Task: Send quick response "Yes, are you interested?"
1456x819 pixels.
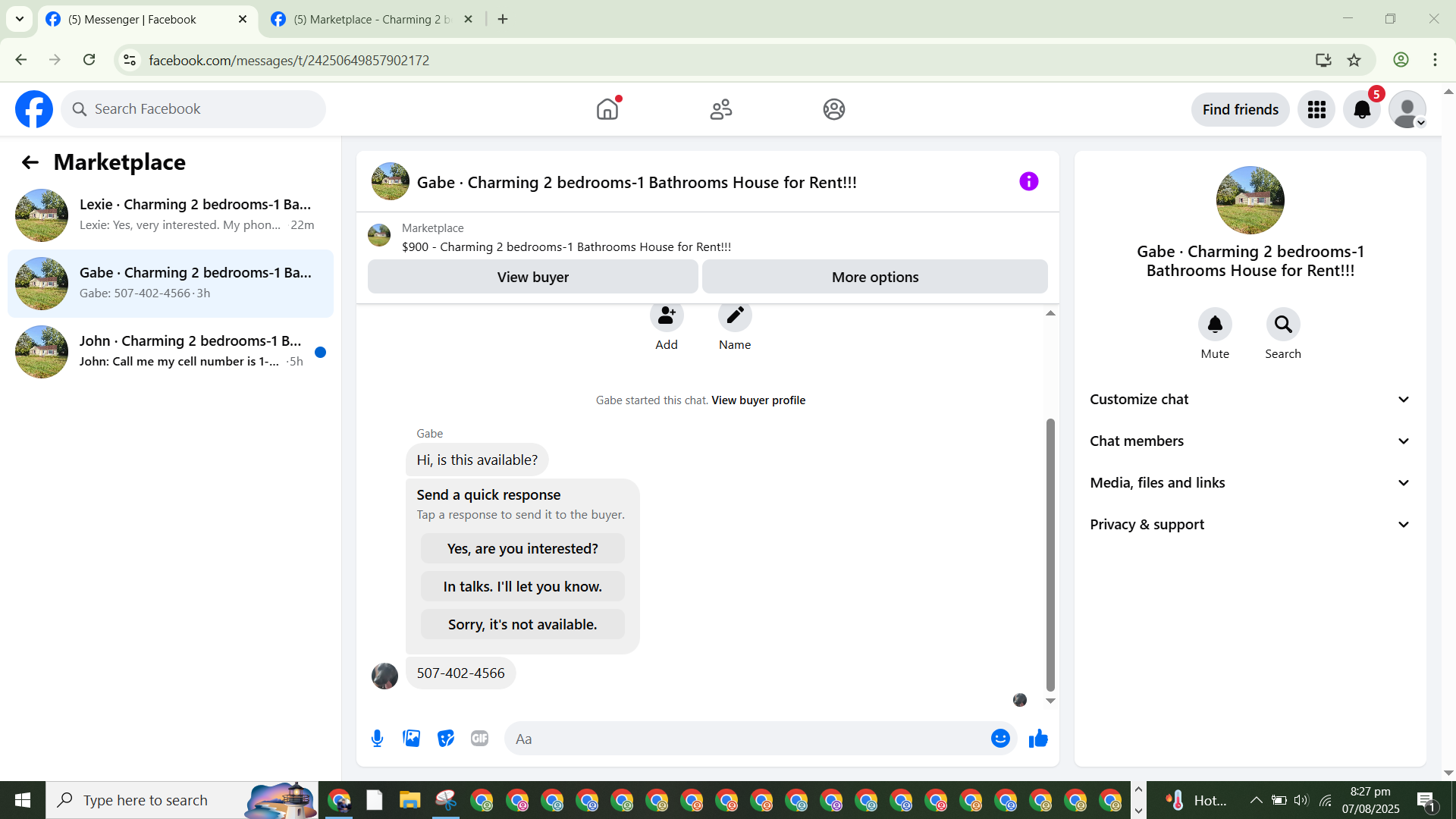Action: [522, 548]
